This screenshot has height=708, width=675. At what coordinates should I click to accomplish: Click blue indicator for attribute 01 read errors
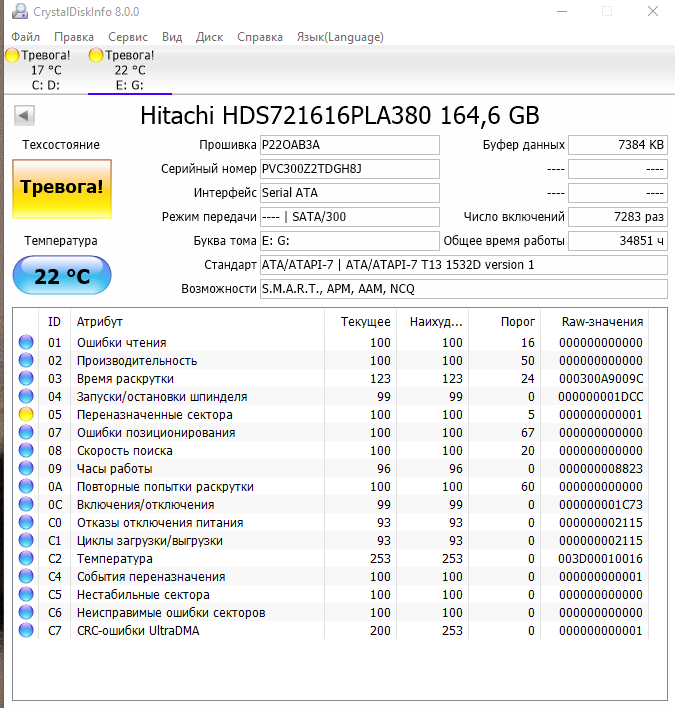coord(26,343)
